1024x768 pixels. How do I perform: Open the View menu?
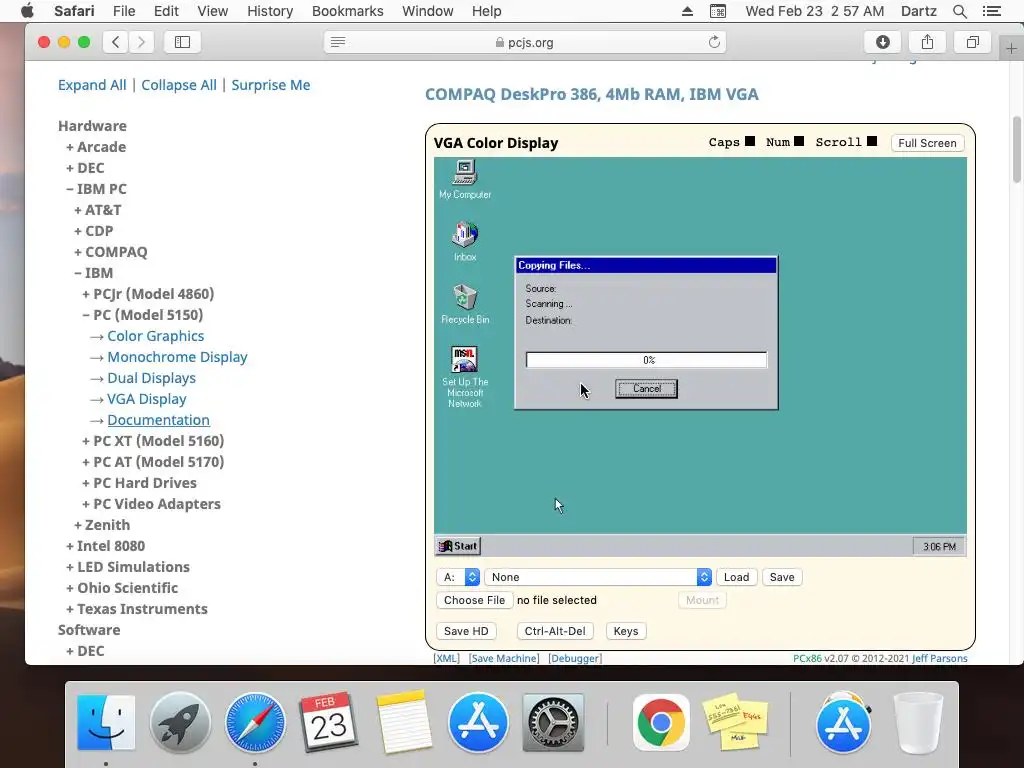point(212,11)
